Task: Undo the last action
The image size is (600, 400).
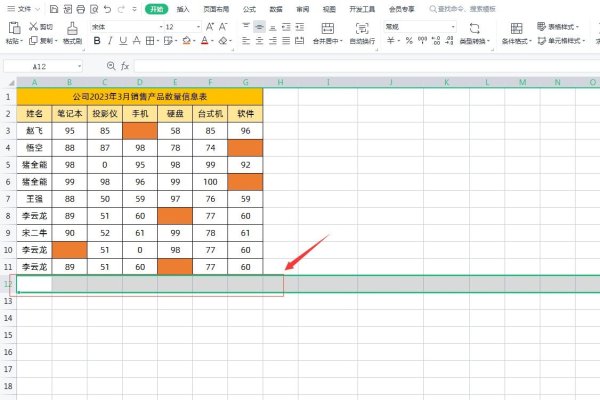Action: (x=108, y=9)
